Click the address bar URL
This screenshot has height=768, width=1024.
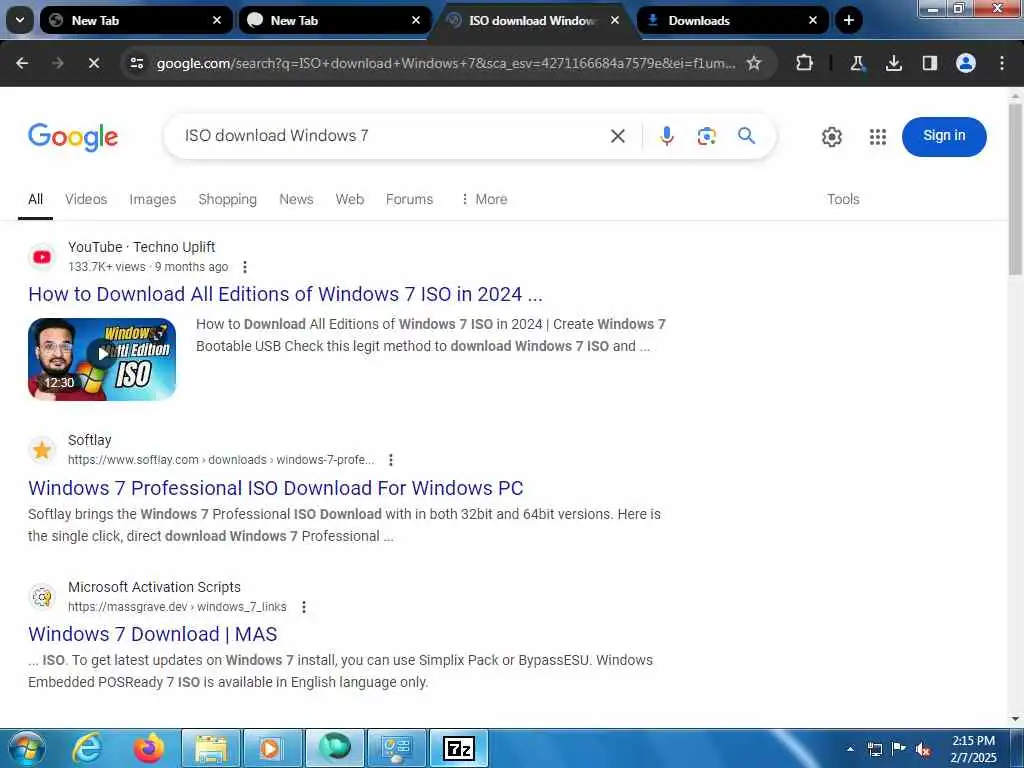(x=445, y=63)
